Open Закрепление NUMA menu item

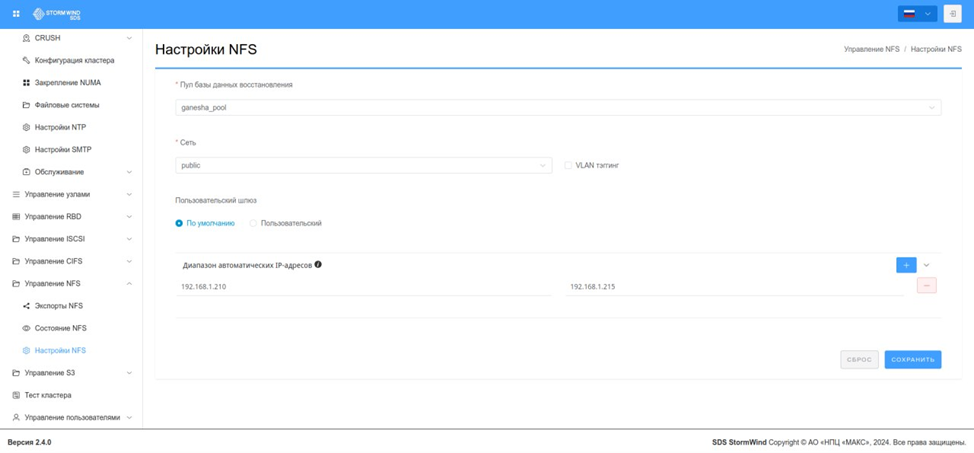pos(68,83)
